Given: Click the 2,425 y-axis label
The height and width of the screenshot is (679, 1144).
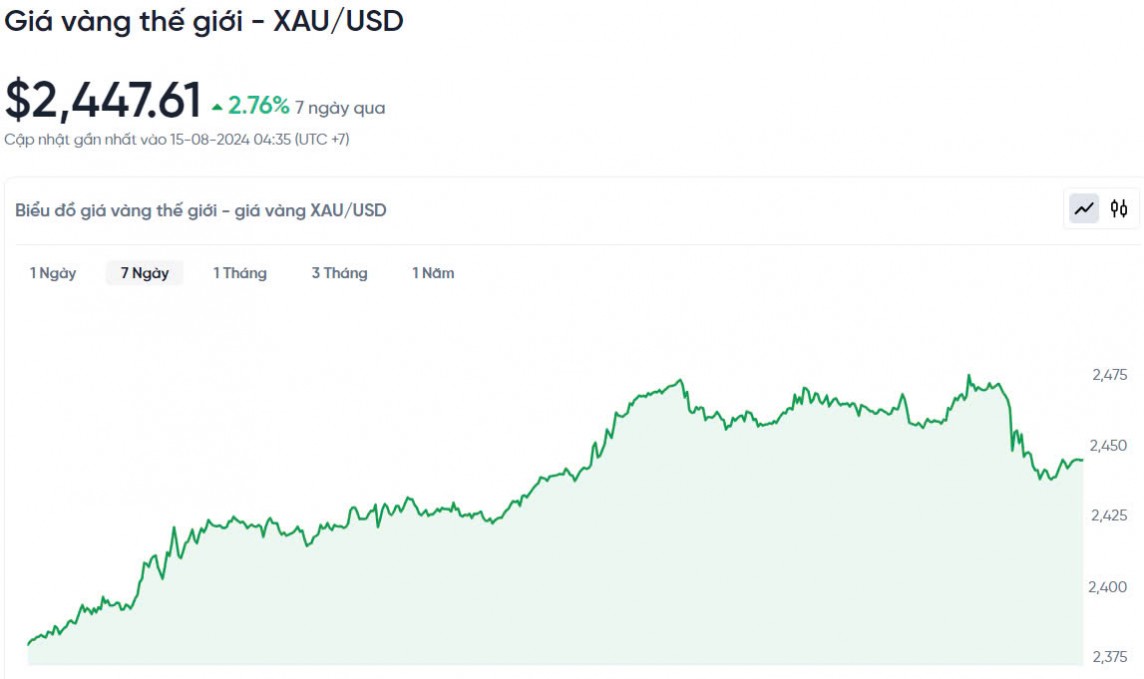Looking at the screenshot, I should tap(1109, 515).
